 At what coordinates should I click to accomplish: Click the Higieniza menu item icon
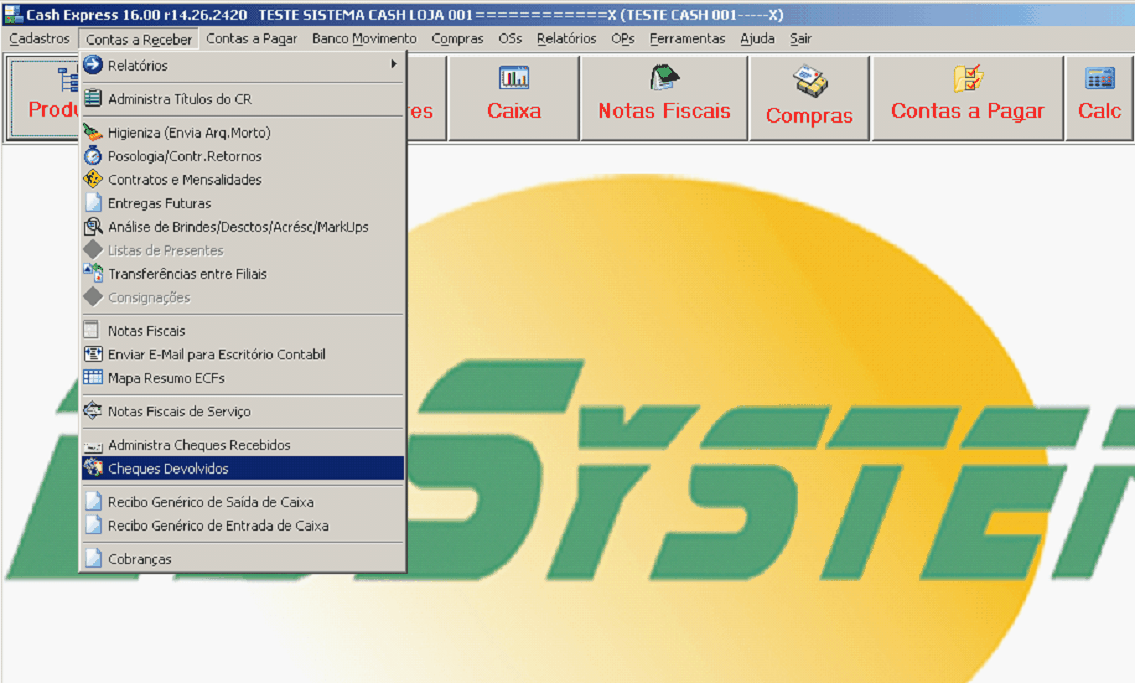(x=93, y=132)
